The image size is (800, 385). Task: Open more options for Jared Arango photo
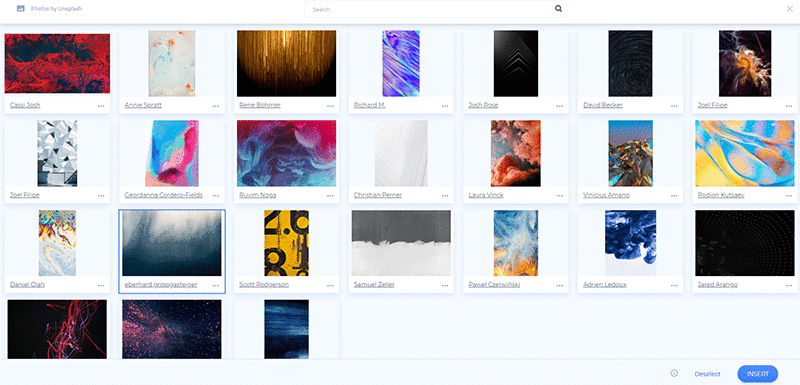[789, 286]
